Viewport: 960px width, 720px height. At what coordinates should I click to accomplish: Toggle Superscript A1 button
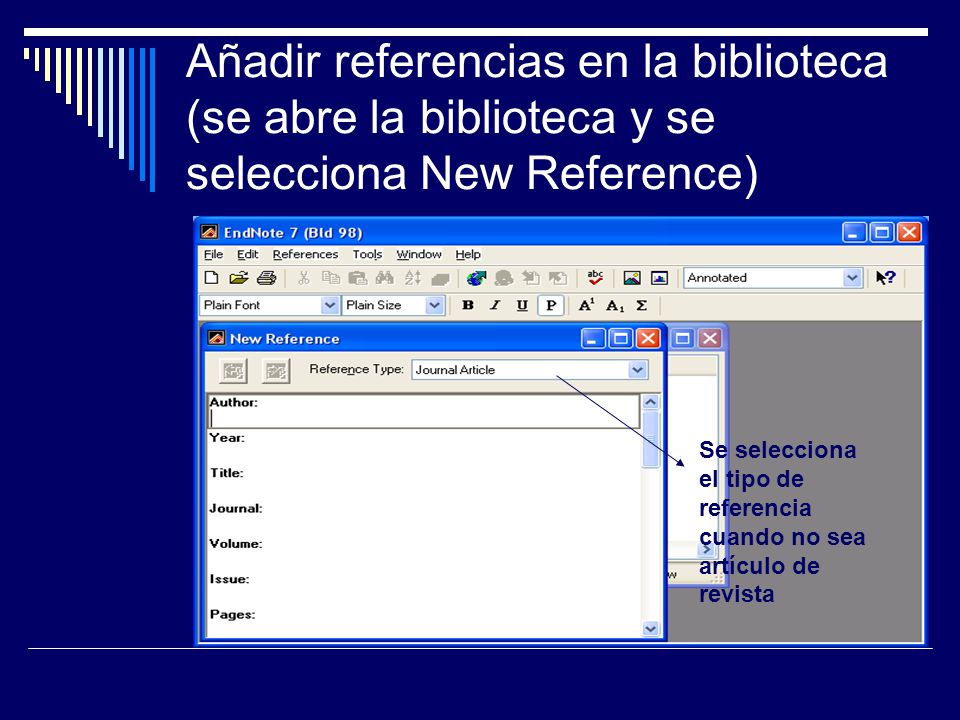587,305
